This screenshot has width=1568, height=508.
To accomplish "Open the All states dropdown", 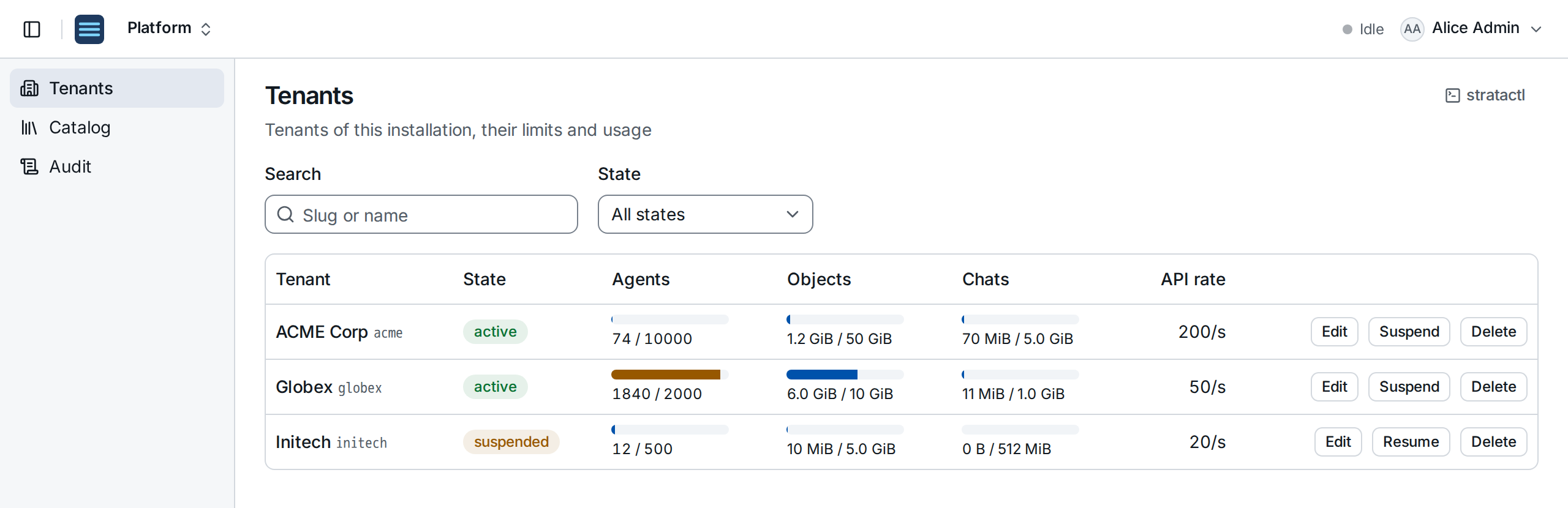I will (x=705, y=214).
